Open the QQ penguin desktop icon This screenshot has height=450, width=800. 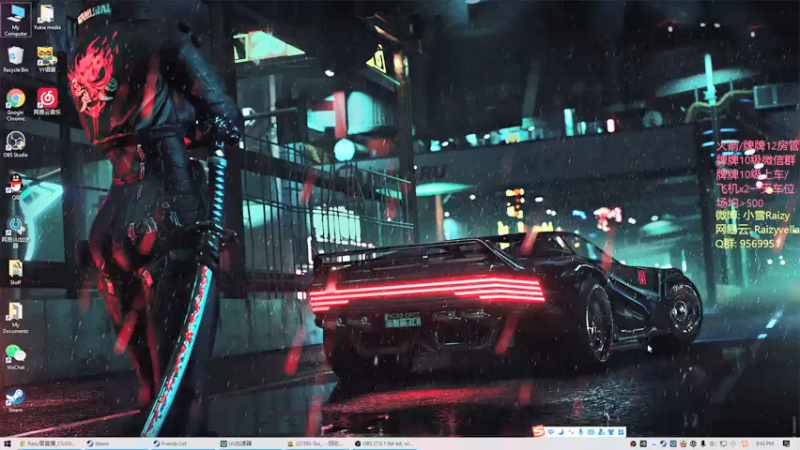(x=15, y=186)
